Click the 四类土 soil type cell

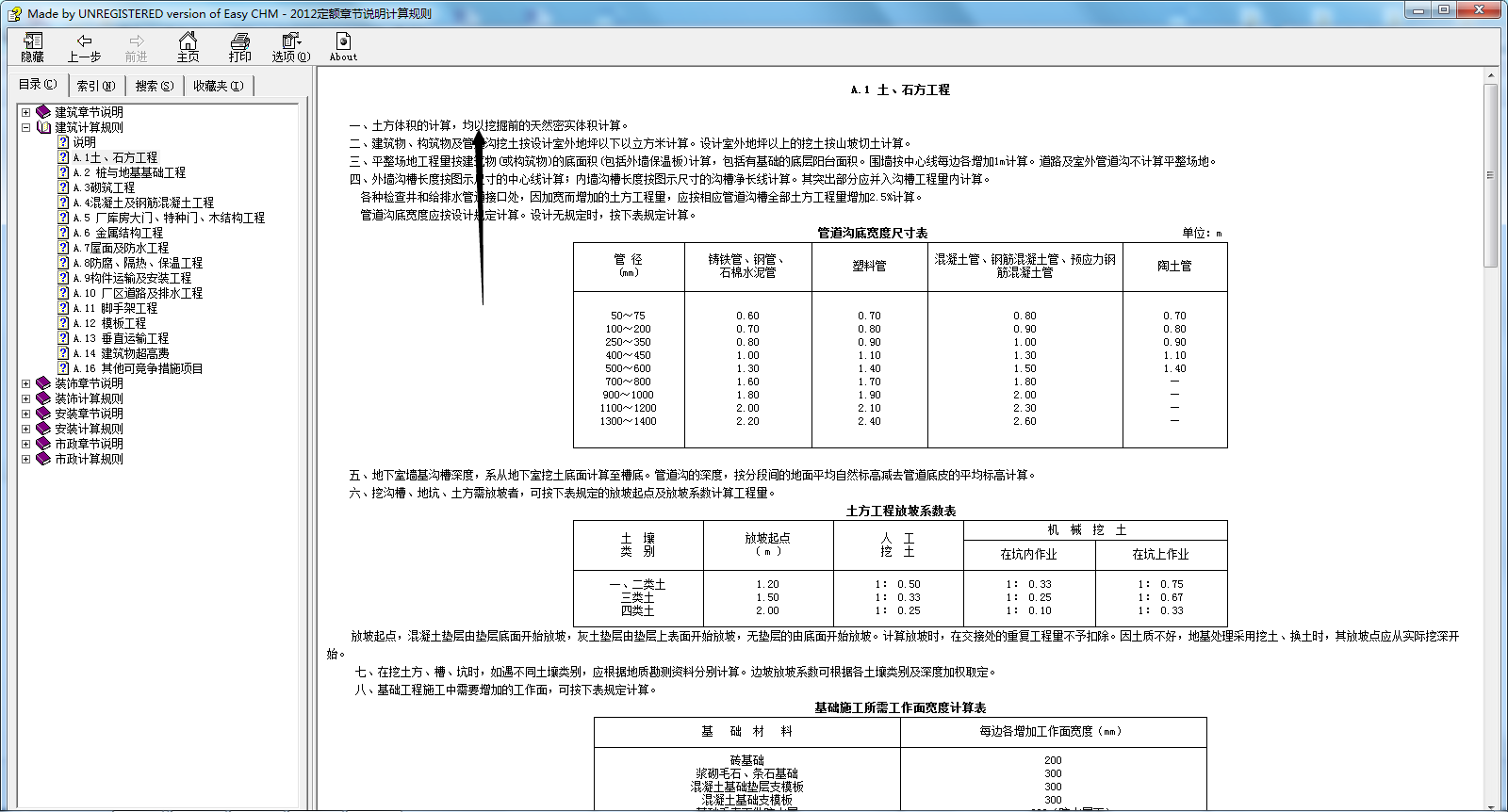pos(637,610)
